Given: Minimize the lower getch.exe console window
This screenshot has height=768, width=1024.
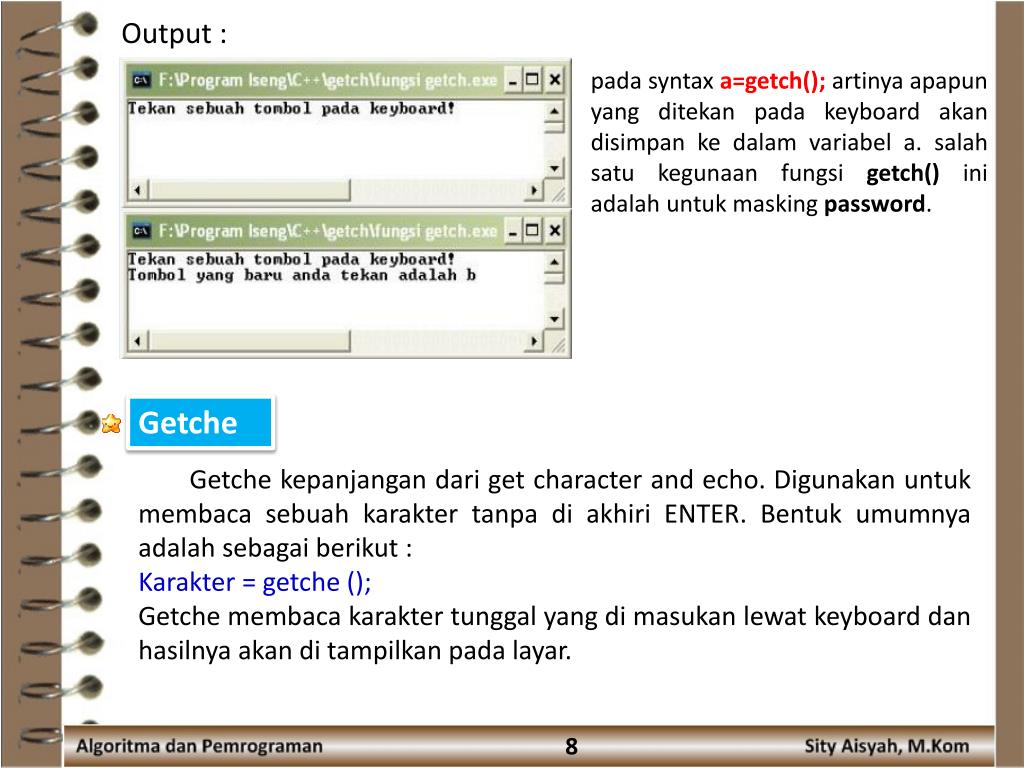Looking at the screenshot, I should pyautogui.click(x=513, y=231).
